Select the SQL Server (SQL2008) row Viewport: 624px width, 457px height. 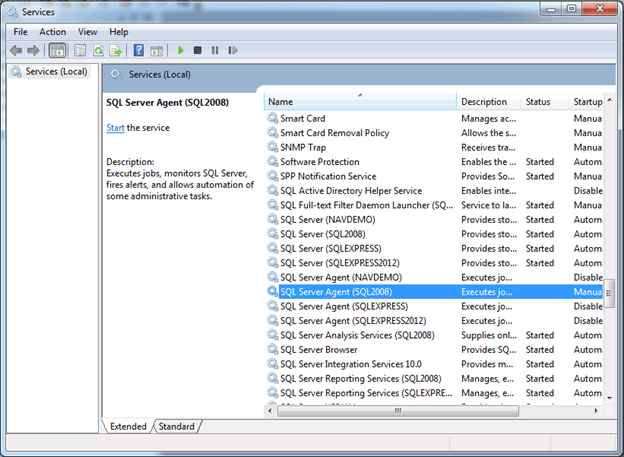435,234
